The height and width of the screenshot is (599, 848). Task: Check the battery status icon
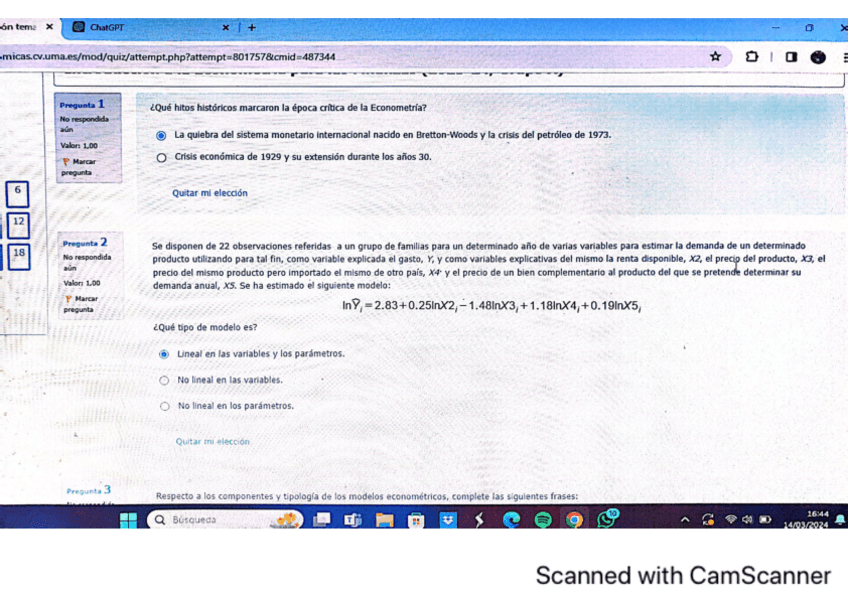[x=765, y=520]
